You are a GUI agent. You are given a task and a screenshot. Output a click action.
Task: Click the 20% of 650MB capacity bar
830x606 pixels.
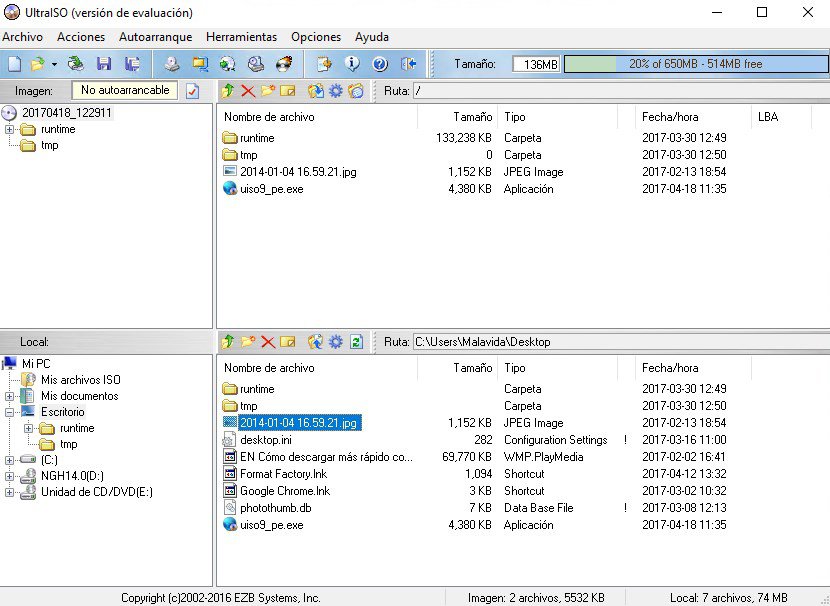(696, 64)
